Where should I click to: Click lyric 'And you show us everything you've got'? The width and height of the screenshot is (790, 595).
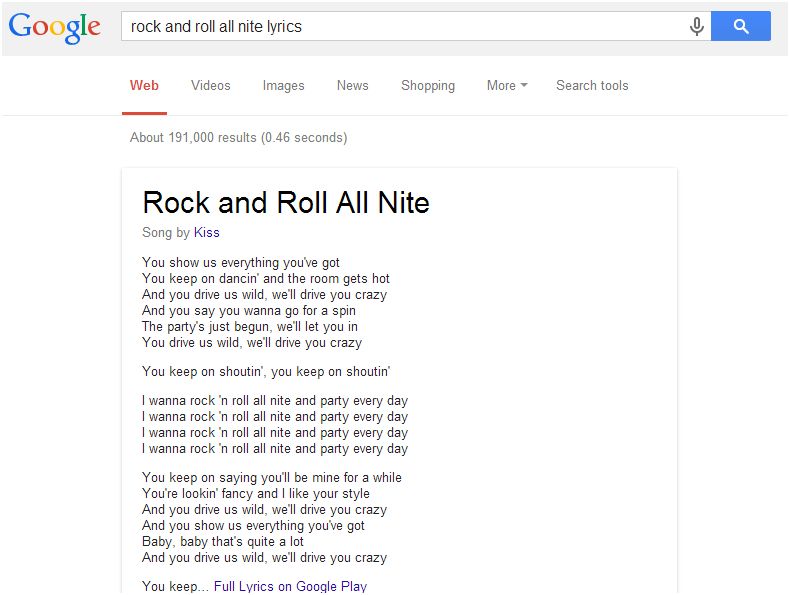[253, 526]
